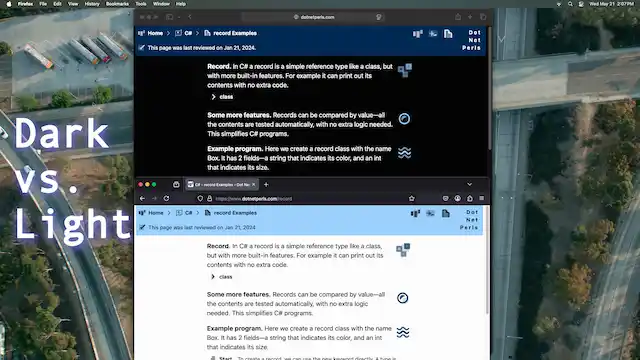
Task: Show tab overview in the dark-mode browser
Action: 483,17
